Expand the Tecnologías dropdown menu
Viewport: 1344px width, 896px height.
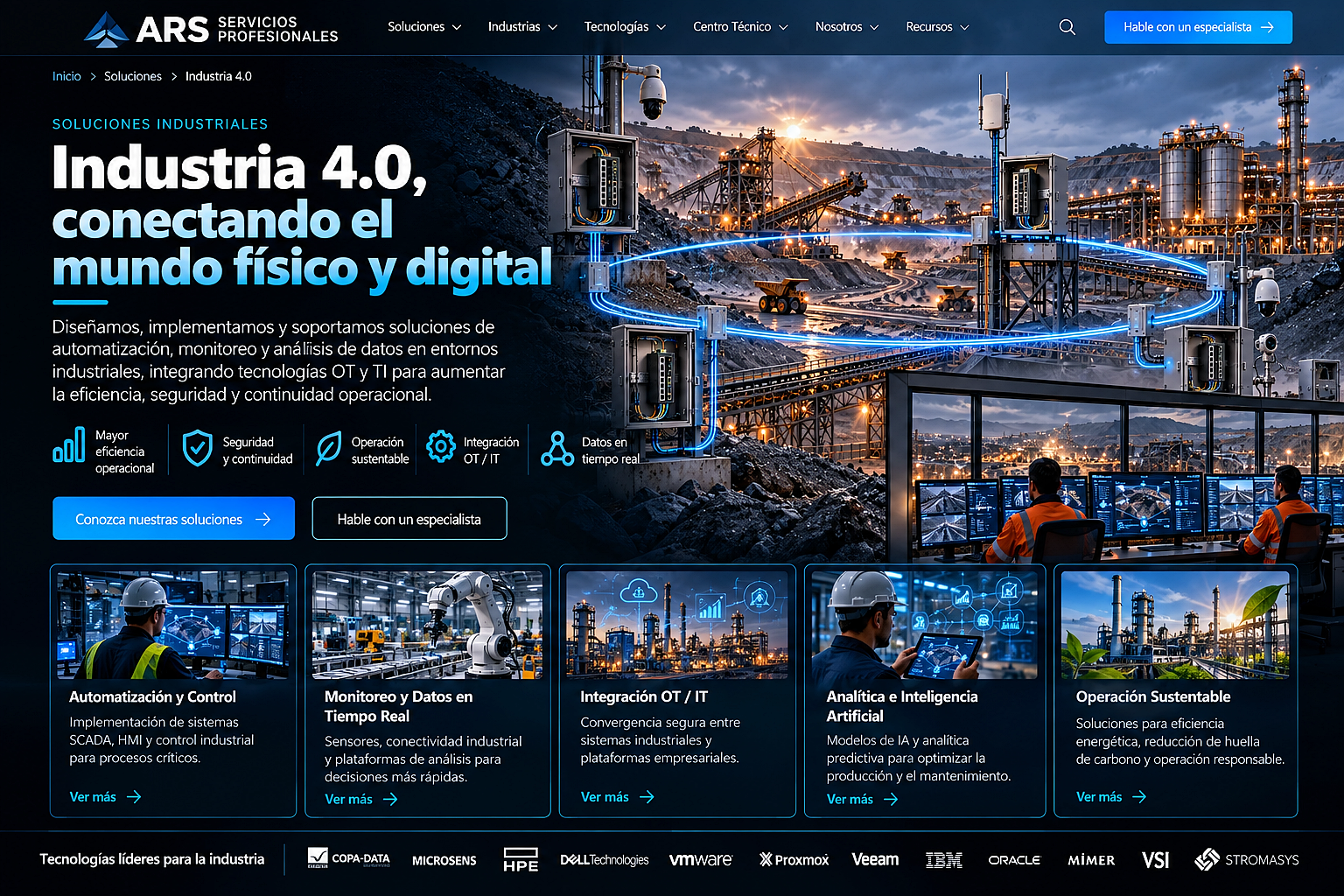coord(625,27)
